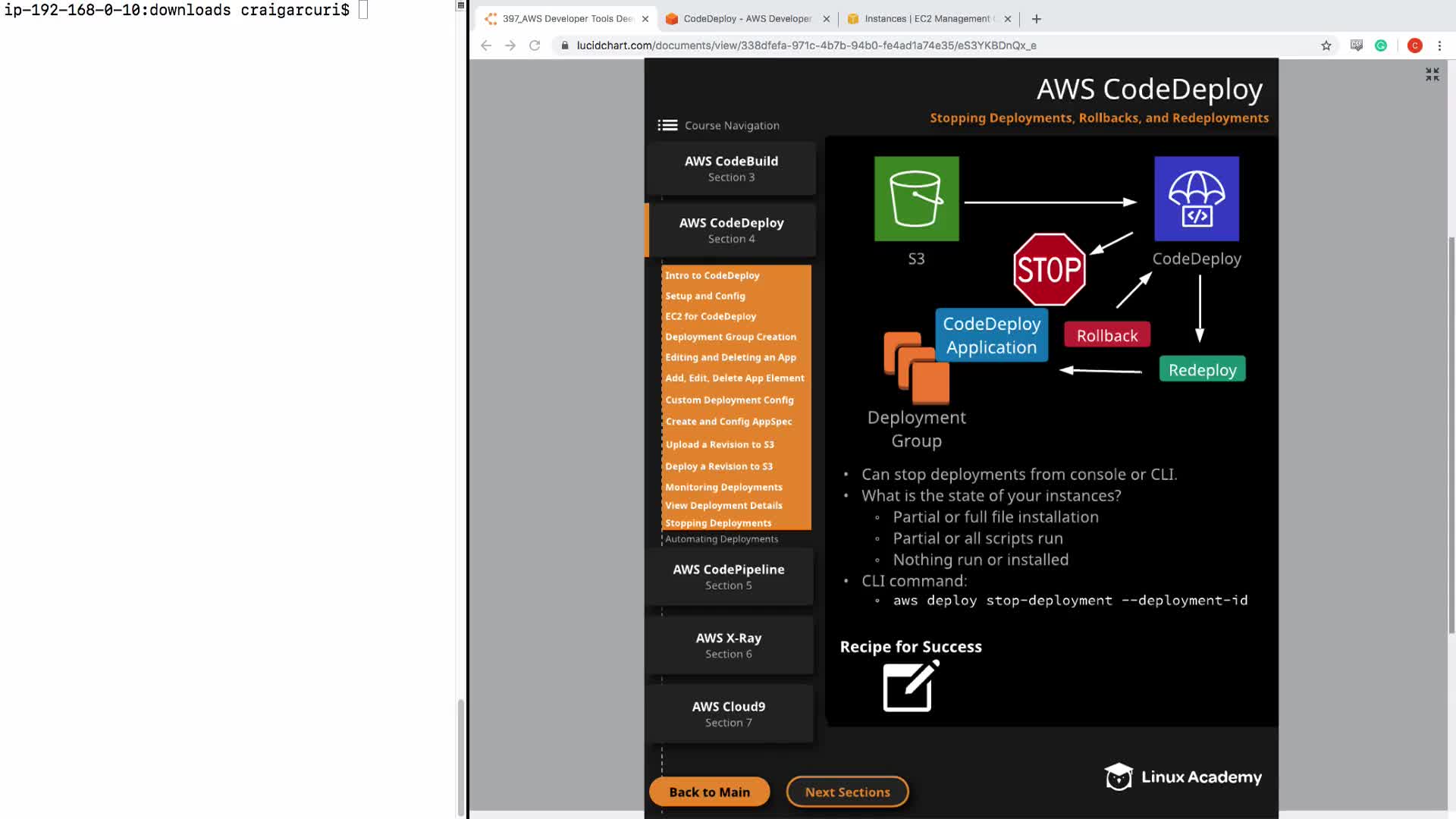Switch to CodeDeploy - AWS Developer tab
Image resolution: width=1456 pixels, height=819 pixels.
pos(746,19)
